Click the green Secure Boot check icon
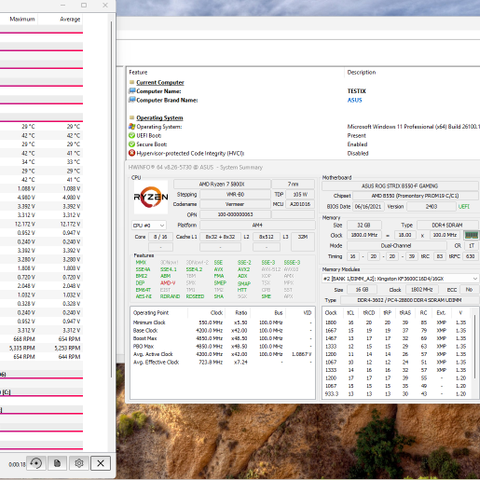The image size is (480, 480). pyautogui.click(x=132, y=144)
